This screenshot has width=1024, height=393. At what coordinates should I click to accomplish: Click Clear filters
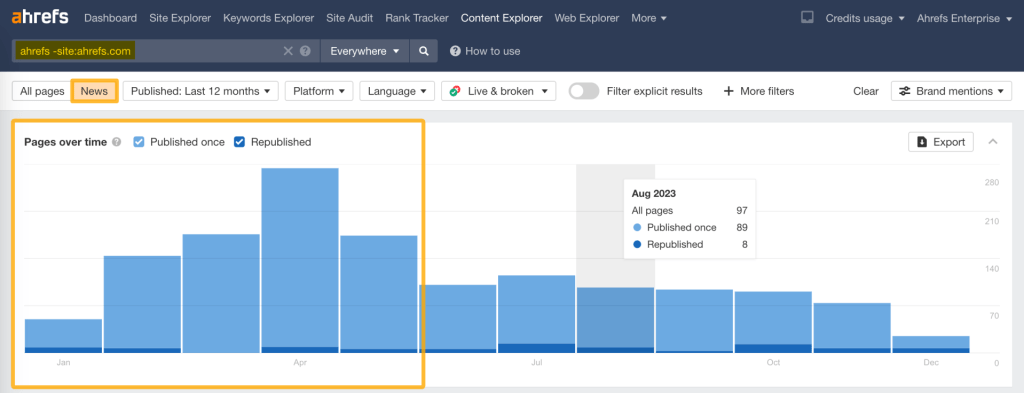point(866,91)
